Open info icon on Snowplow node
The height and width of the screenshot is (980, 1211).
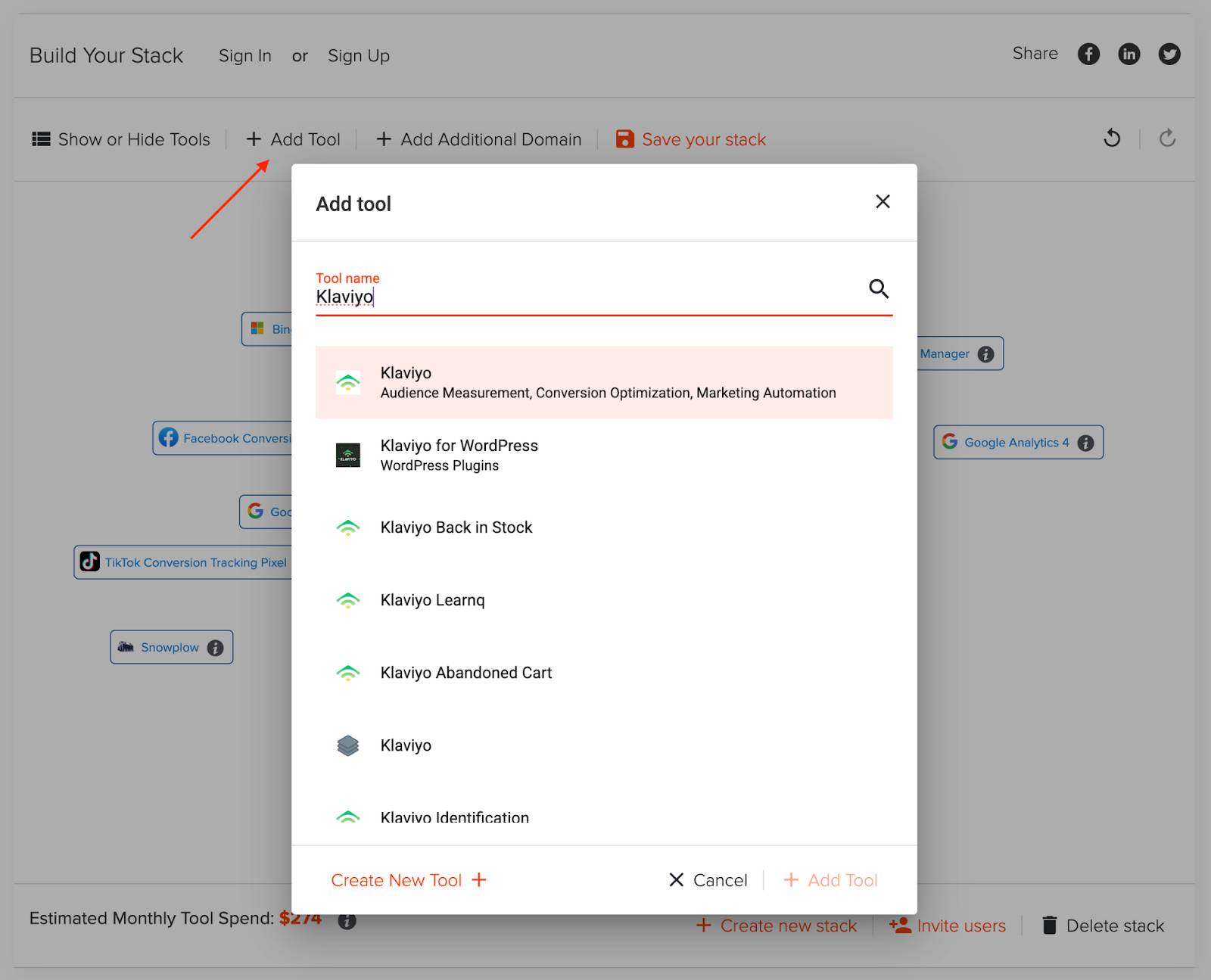coord(215,648)
